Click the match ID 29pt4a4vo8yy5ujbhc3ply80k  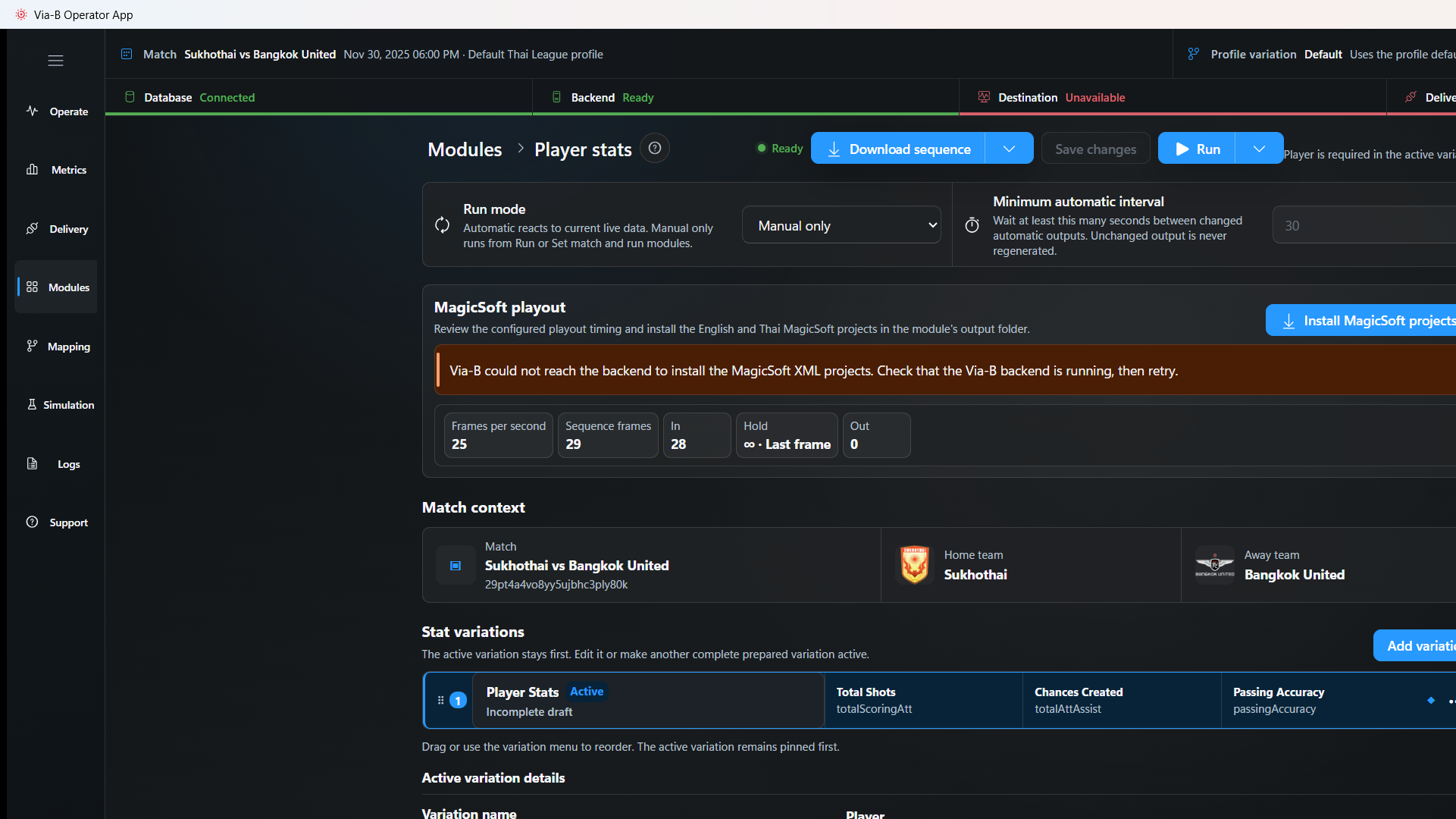point(556,585)
